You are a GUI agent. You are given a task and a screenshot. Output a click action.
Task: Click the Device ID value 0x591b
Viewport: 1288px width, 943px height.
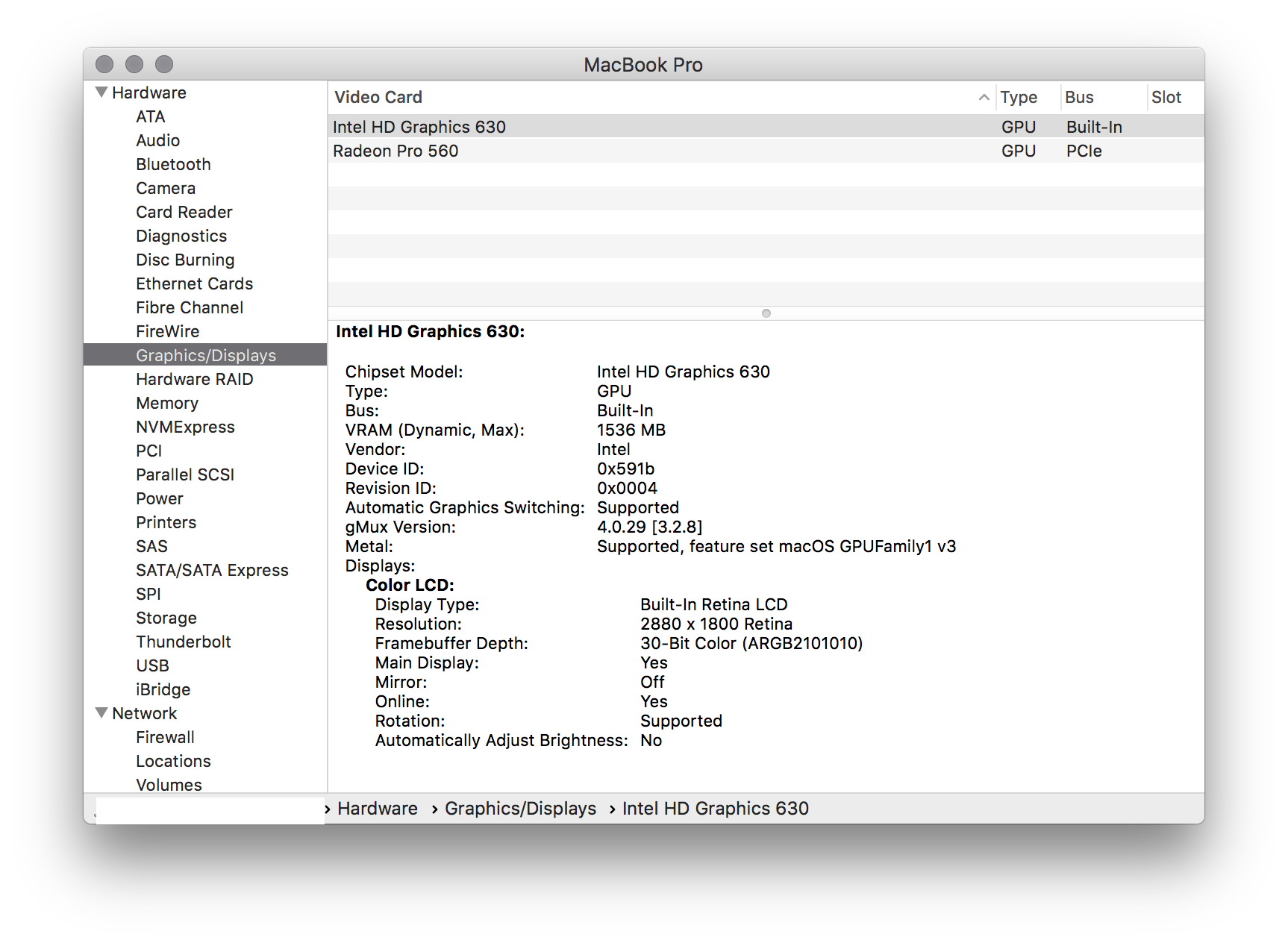[x=625, y=469]
